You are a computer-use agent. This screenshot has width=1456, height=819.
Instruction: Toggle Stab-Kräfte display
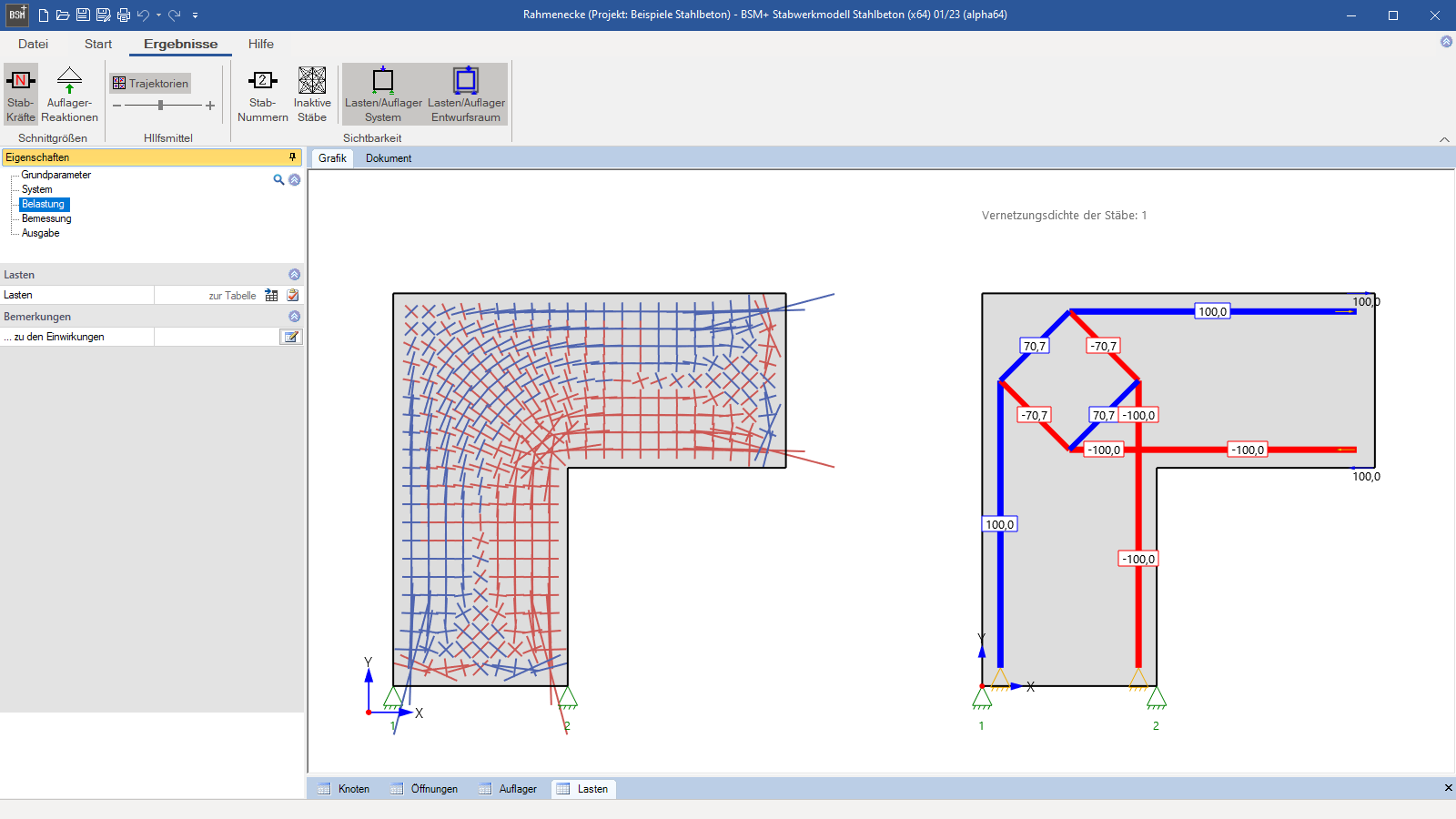(21, 94)
